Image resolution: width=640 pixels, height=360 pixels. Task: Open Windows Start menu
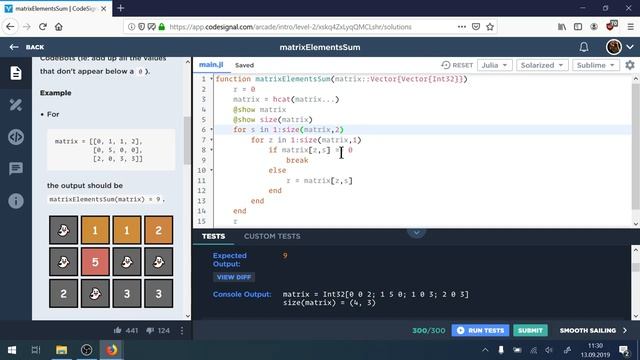[12, 350]
